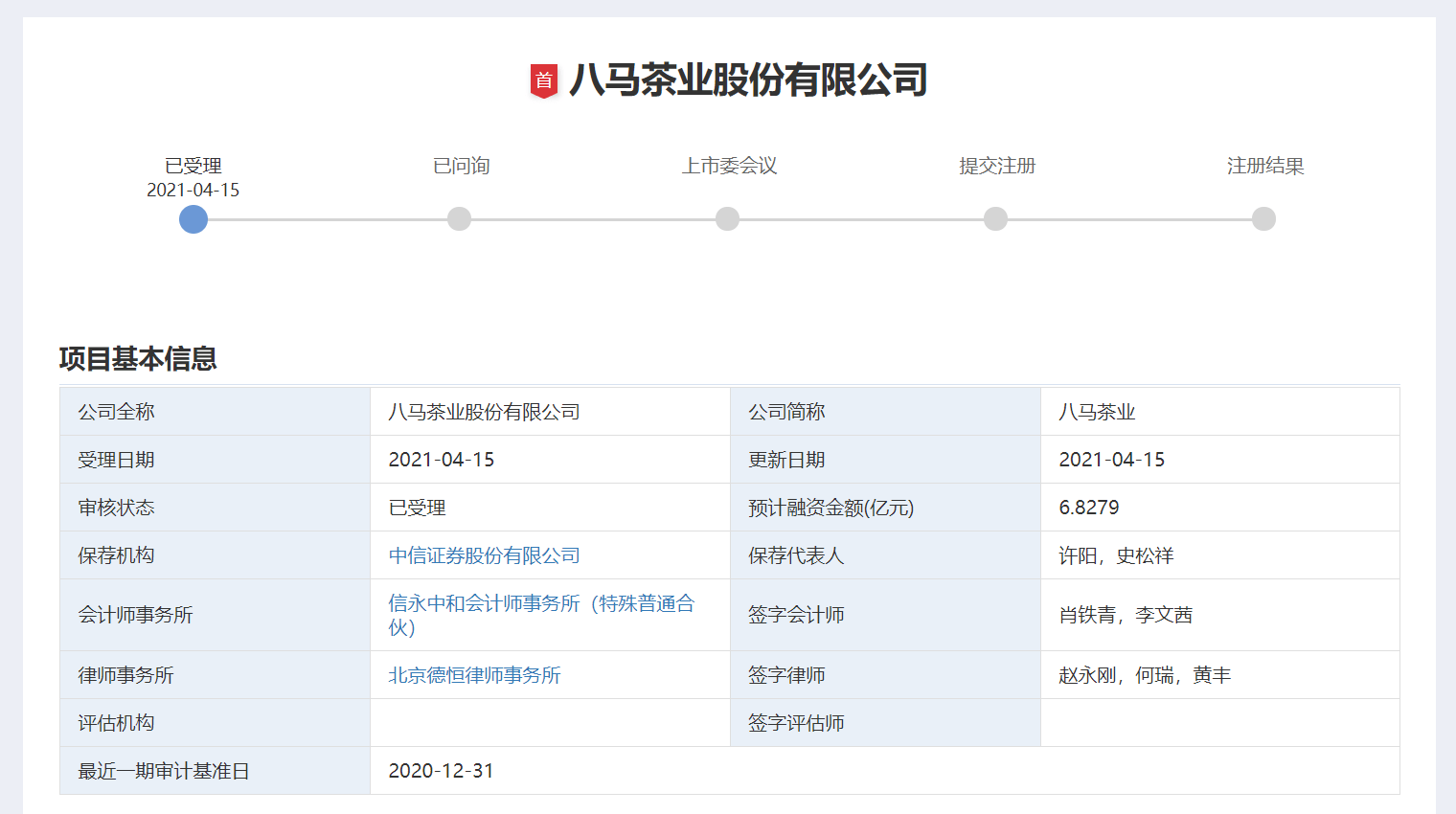This screenshot has width=1456, height=814.
Task: Click the 许阳，史松祥 sponsor representatives cell
Action: point(1116,555)
